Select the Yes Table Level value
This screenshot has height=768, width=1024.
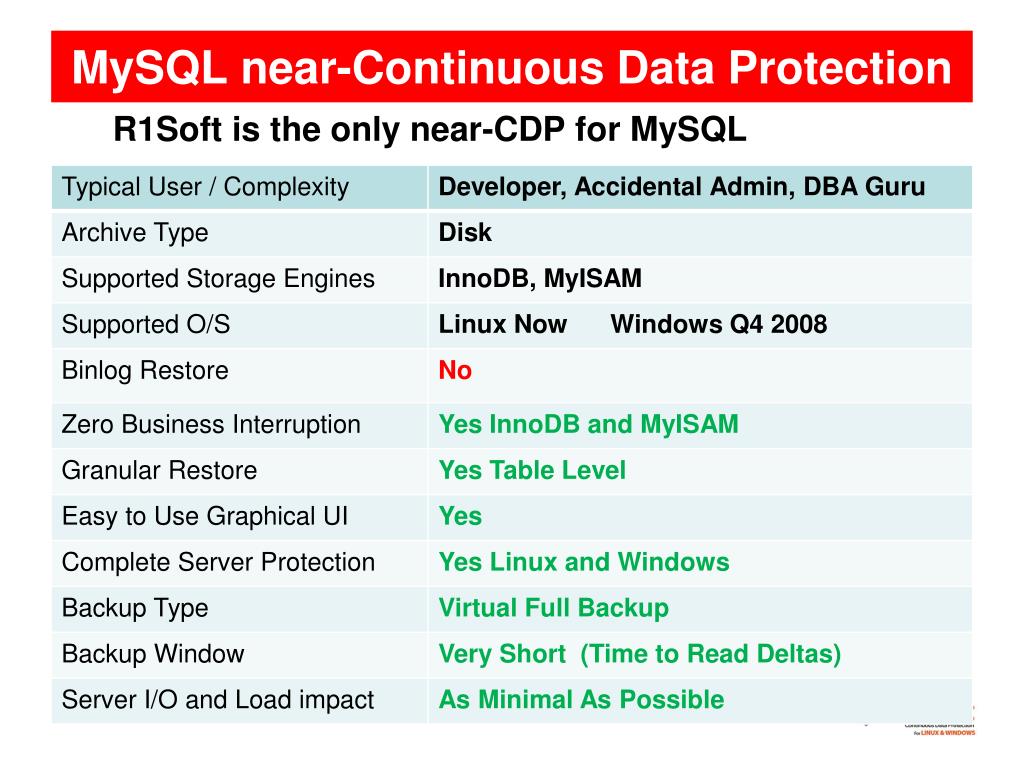[x=532, y=471]
